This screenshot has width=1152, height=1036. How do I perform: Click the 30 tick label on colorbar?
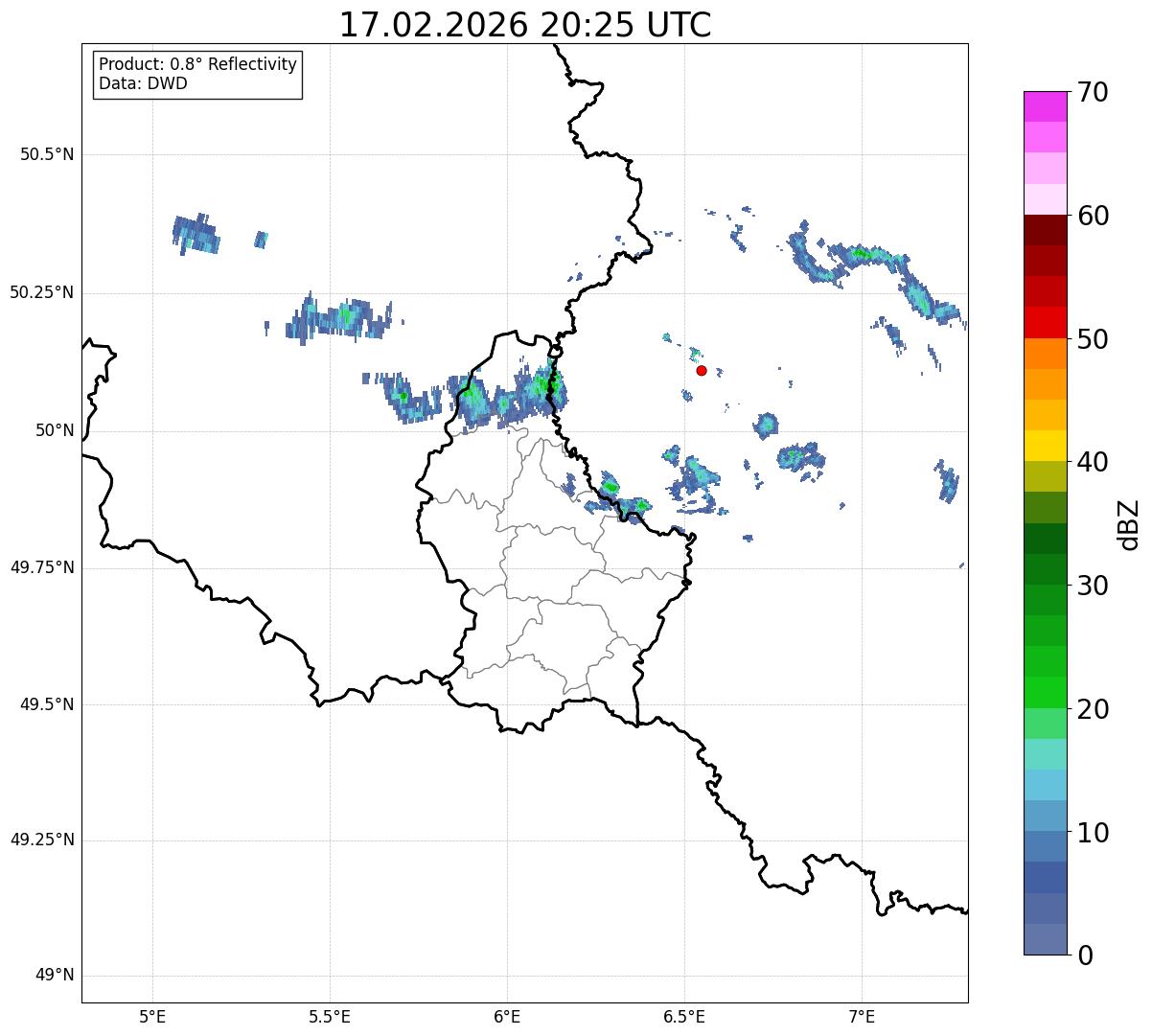click(1093, 586)
